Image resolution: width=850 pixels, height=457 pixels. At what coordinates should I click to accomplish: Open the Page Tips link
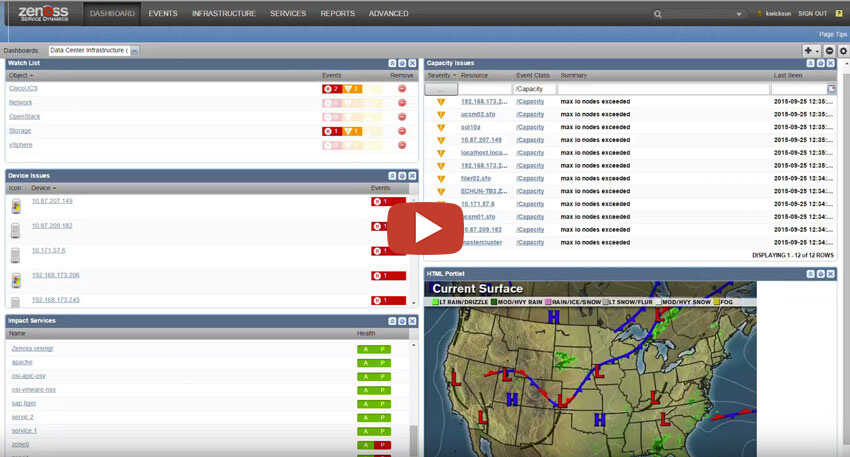pos(832,34)
